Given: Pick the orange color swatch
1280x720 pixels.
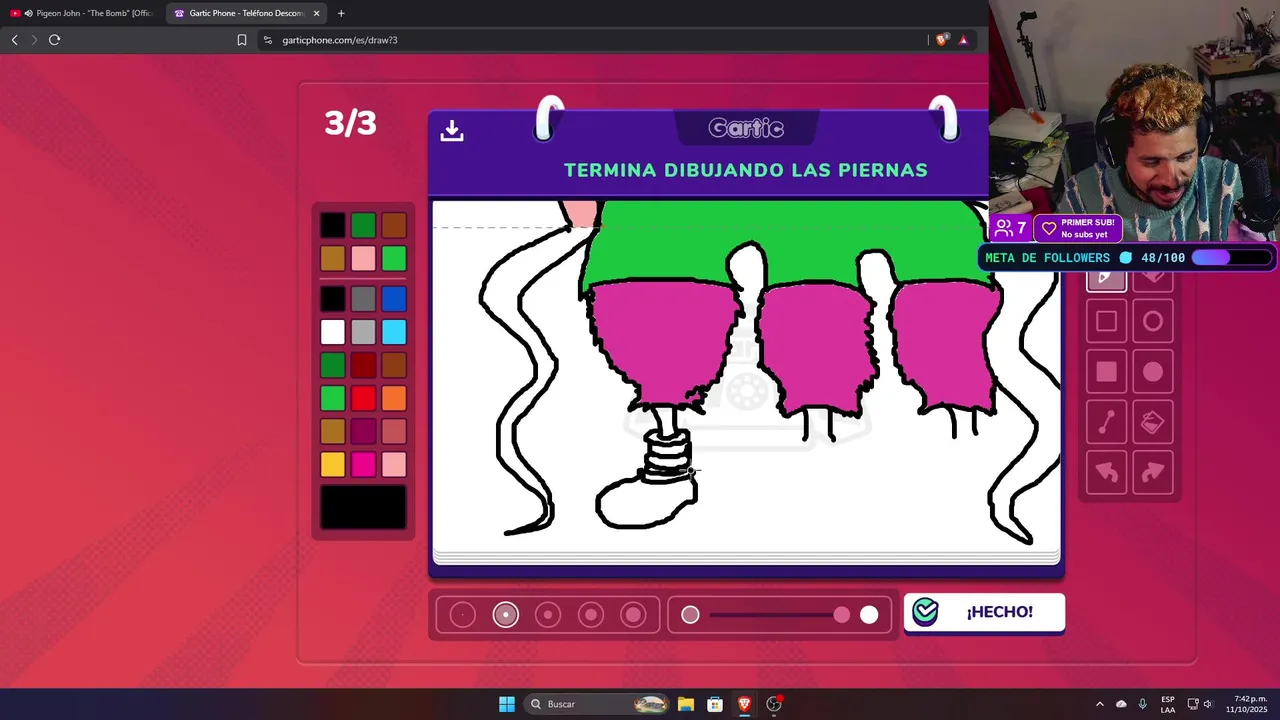Looking at the screenshot, I should point(394,398).
